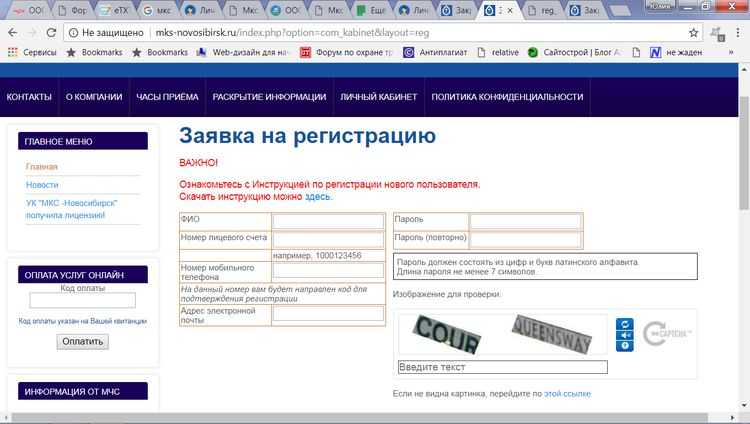Open site info for 'Не защищено'
The width and height of the screenshot is (750, 424).
click(106, 33)
